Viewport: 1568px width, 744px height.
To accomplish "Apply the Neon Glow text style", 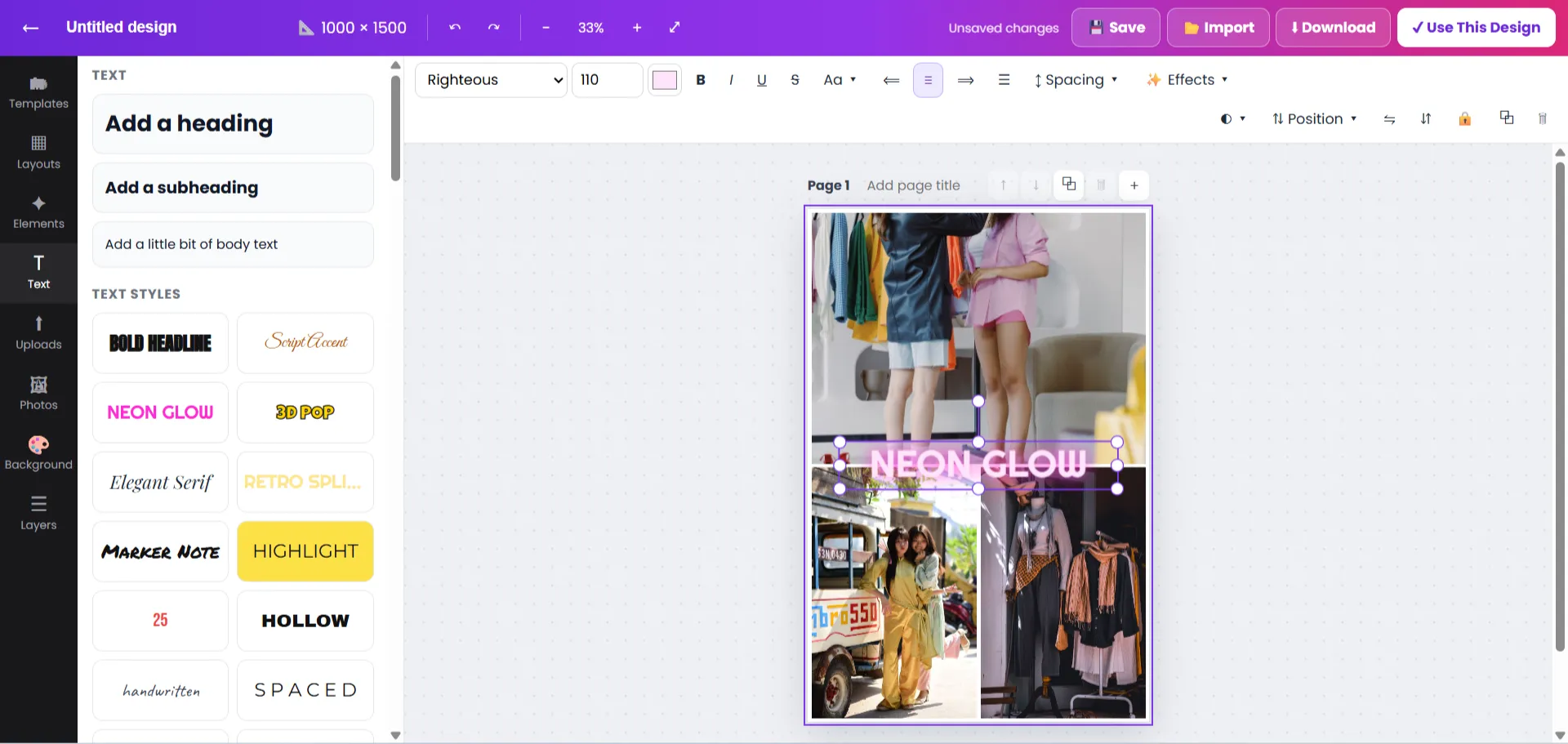I will click(160, 412).
